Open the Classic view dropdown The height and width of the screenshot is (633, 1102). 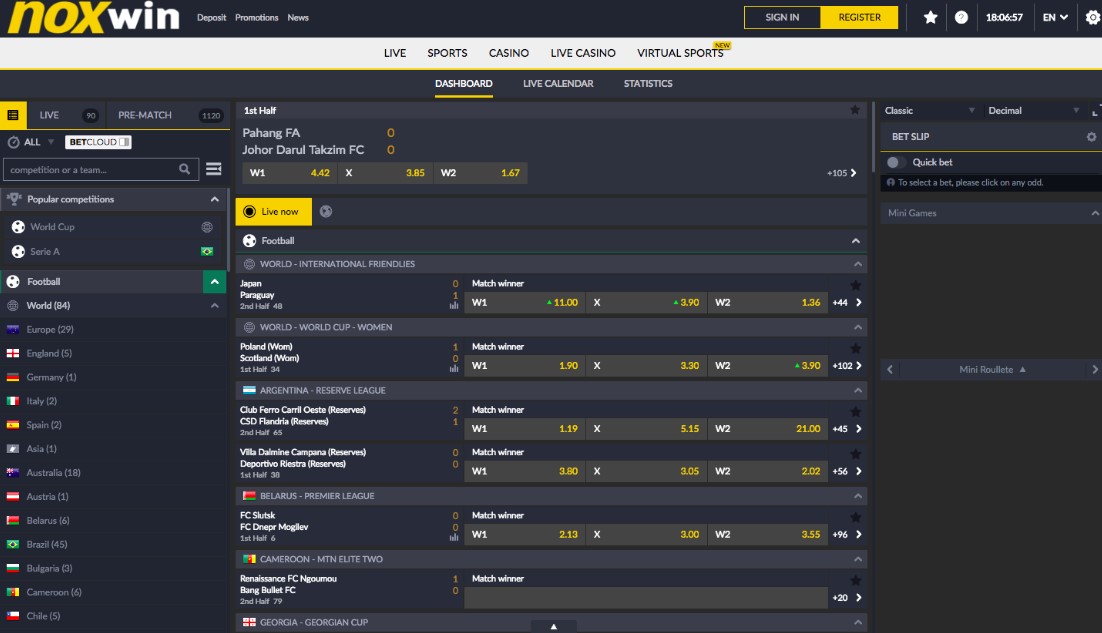[x=929, y=111]
